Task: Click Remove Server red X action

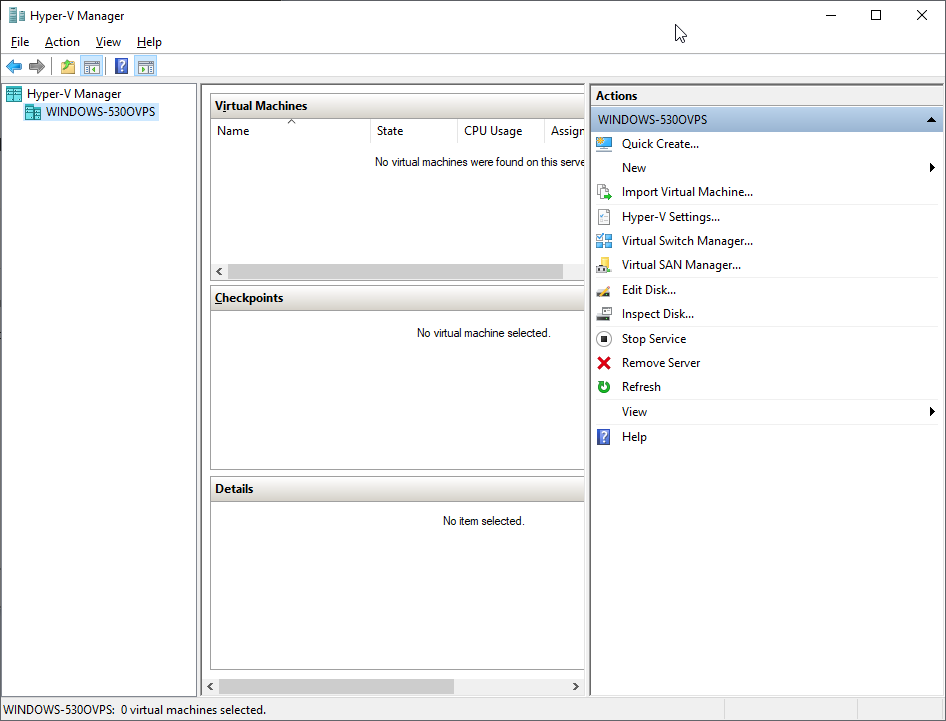Action: (x=660, y=363)
